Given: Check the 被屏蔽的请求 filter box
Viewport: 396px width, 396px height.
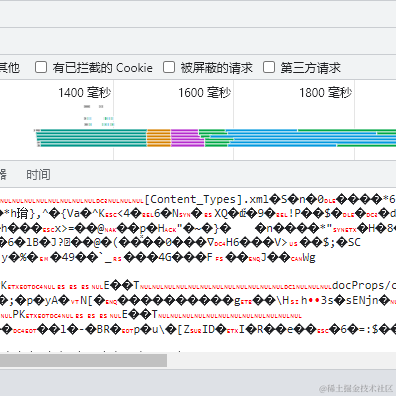Looking at the screenshot, I should coord(169,67).
